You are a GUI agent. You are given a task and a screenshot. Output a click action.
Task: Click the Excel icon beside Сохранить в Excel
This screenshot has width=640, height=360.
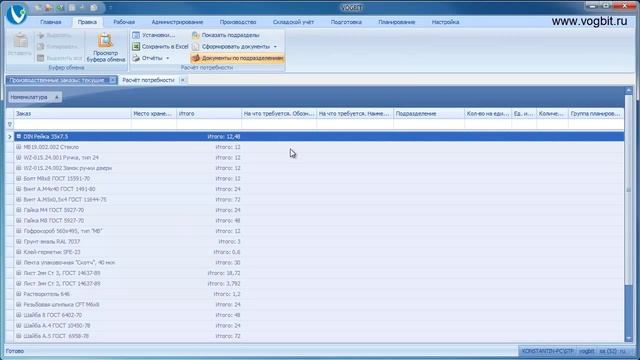(x=136, y=47)
